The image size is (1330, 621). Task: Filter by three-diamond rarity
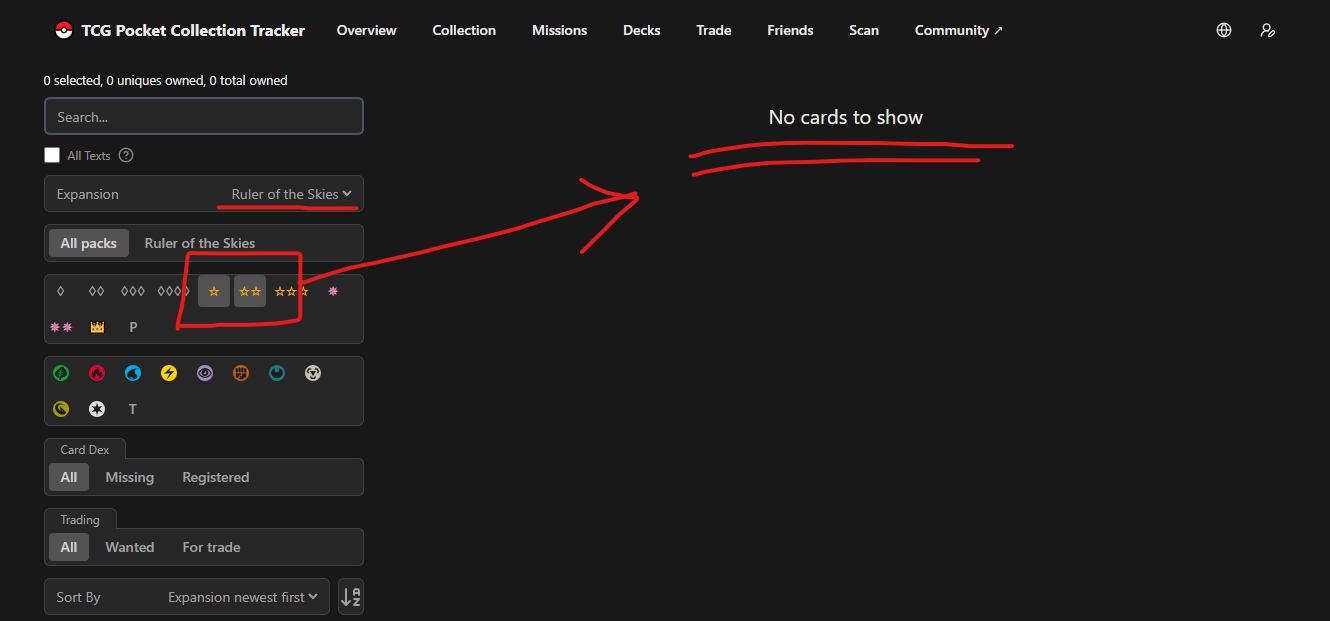[133, 291]
